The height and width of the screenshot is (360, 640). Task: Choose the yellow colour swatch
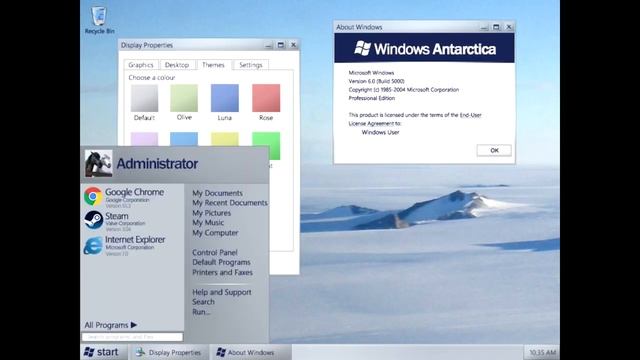224,139
